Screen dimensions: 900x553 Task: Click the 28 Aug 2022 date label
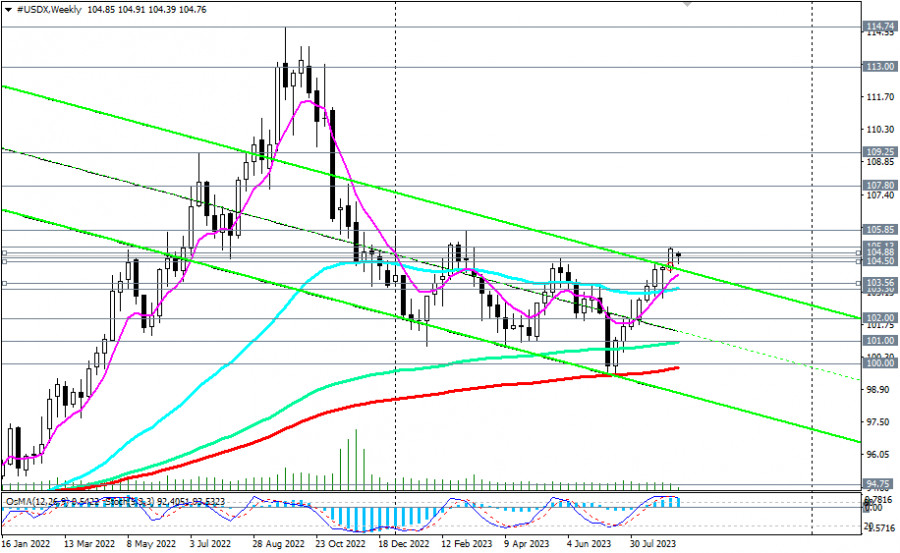278,544
